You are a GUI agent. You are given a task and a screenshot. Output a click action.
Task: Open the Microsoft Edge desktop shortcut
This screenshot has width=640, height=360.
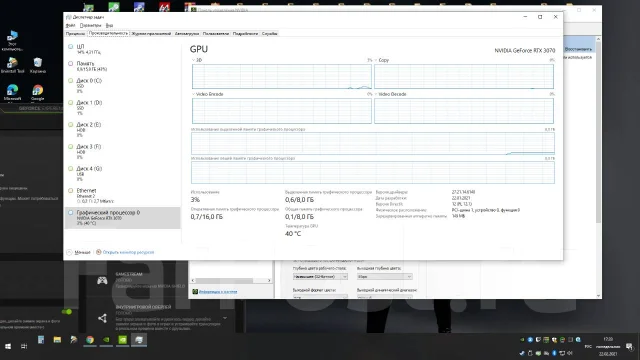coord(12,93)
